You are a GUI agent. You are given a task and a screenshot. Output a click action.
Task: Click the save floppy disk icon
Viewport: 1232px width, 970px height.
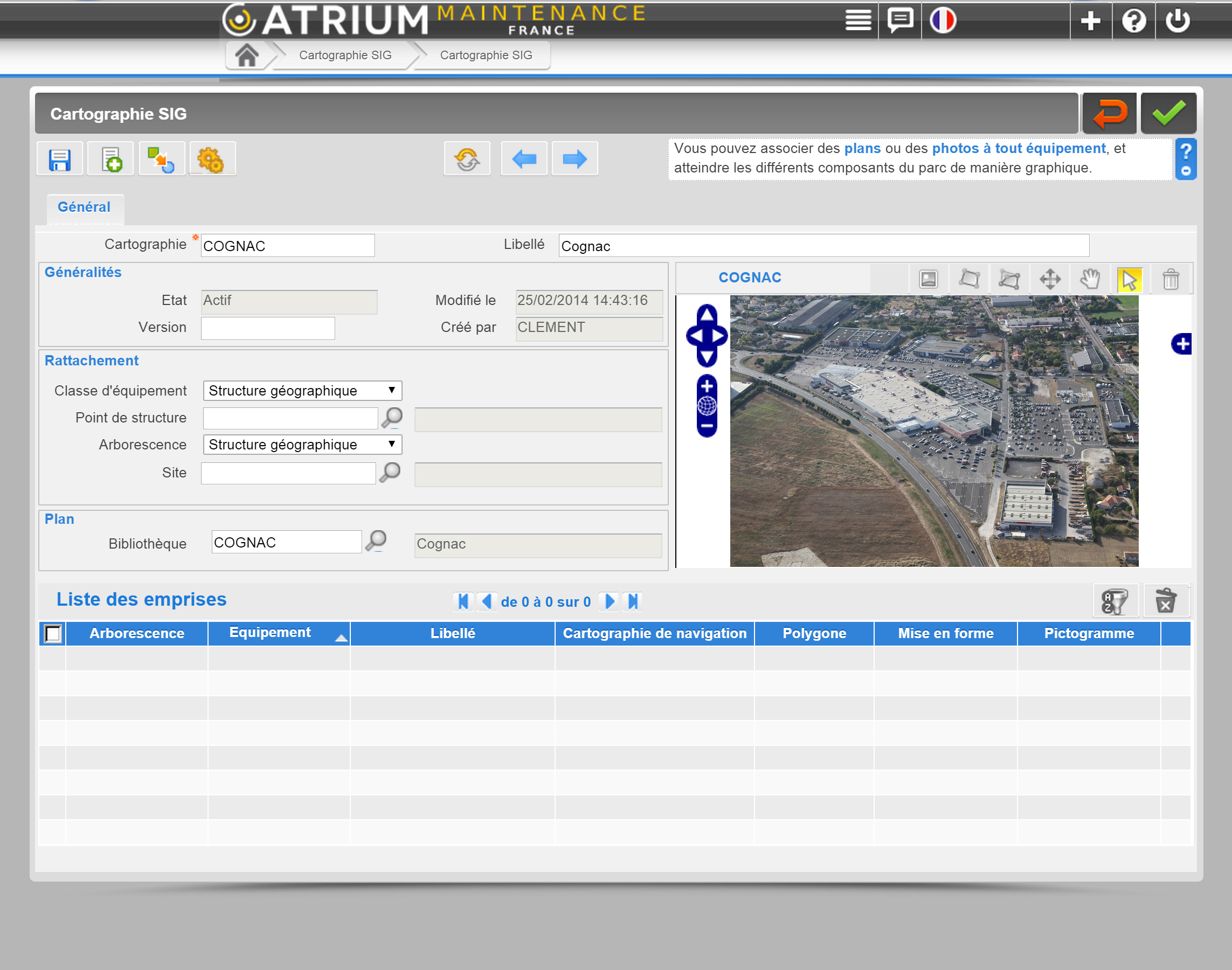[60, 159]
